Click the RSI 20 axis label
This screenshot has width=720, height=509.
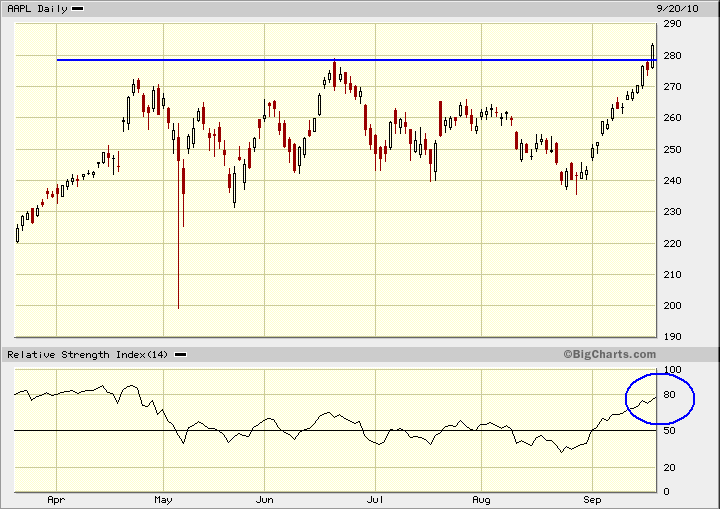tap(669, 468)
